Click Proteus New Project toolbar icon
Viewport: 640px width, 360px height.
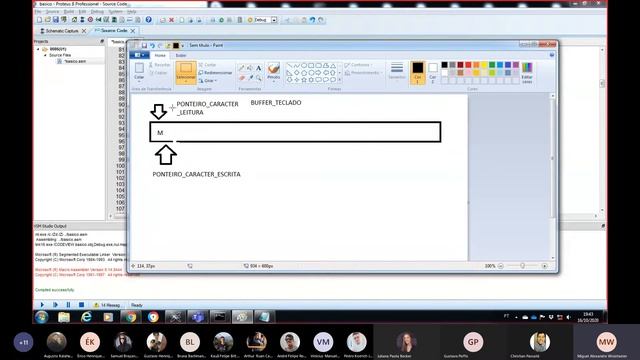(x=39, y=20)
